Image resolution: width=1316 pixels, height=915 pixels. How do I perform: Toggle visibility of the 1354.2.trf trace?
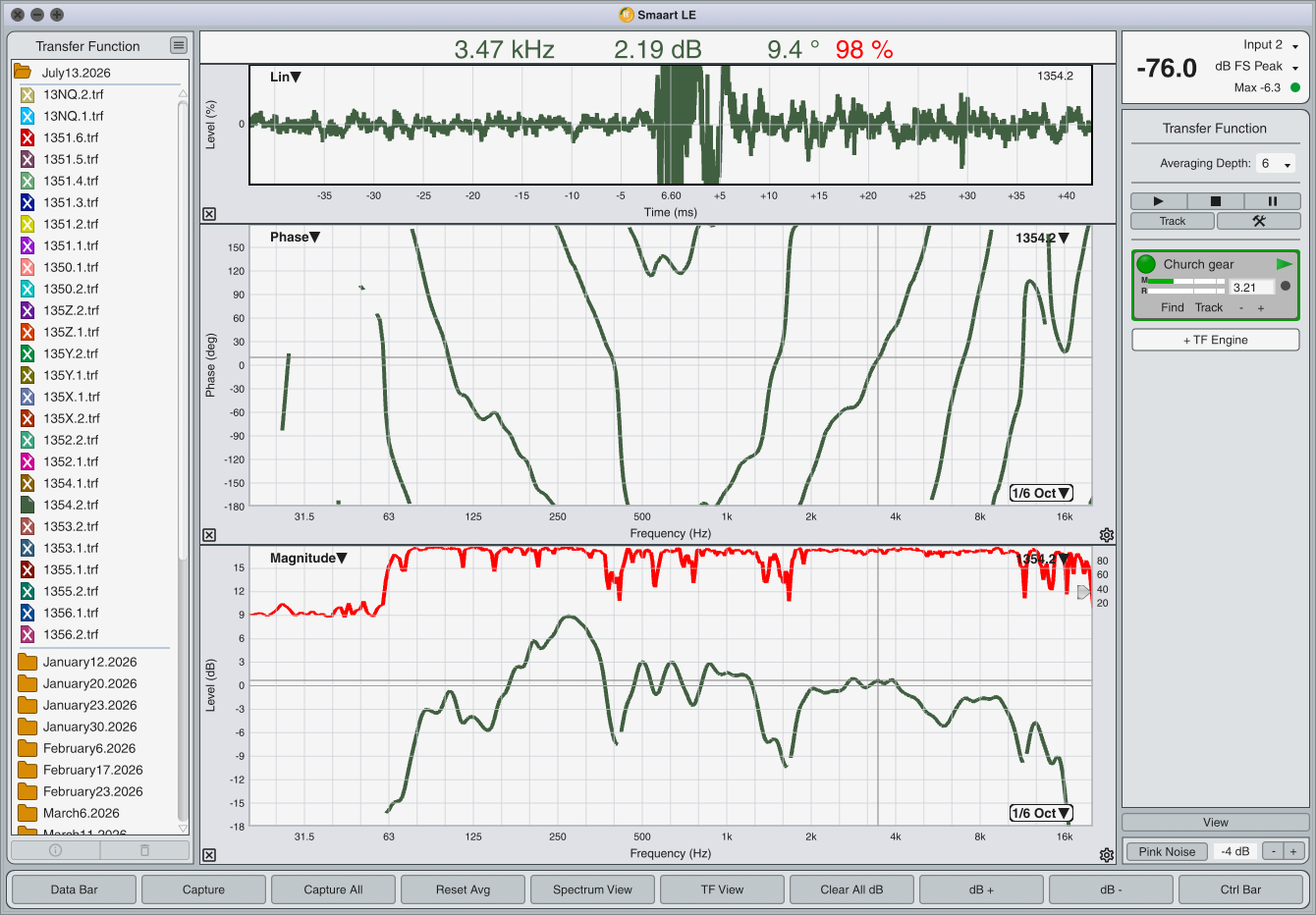tap(27, 505)
